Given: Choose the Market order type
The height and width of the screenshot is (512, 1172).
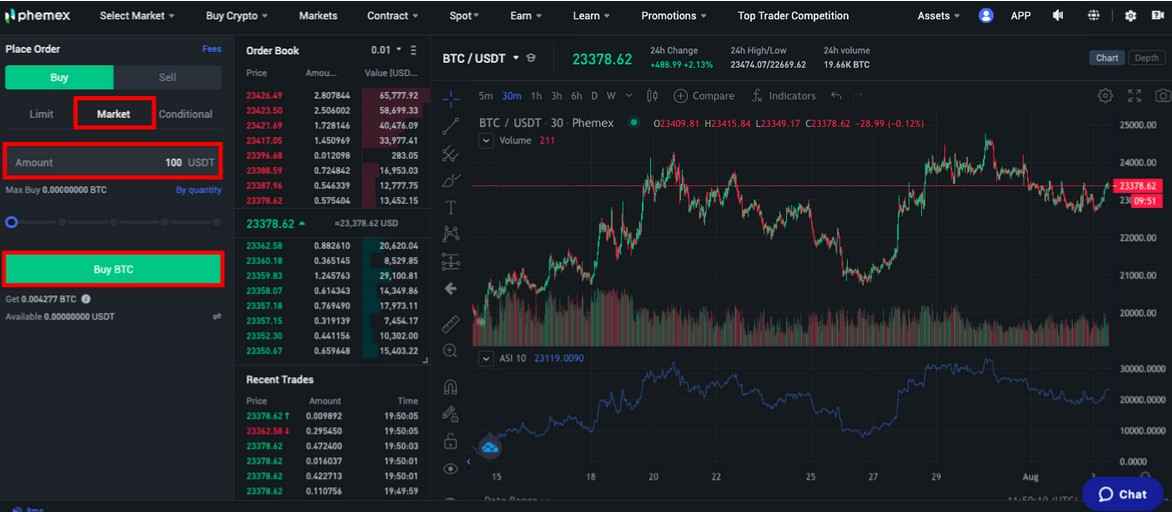Looking at the screenshot, I should 114,114.
